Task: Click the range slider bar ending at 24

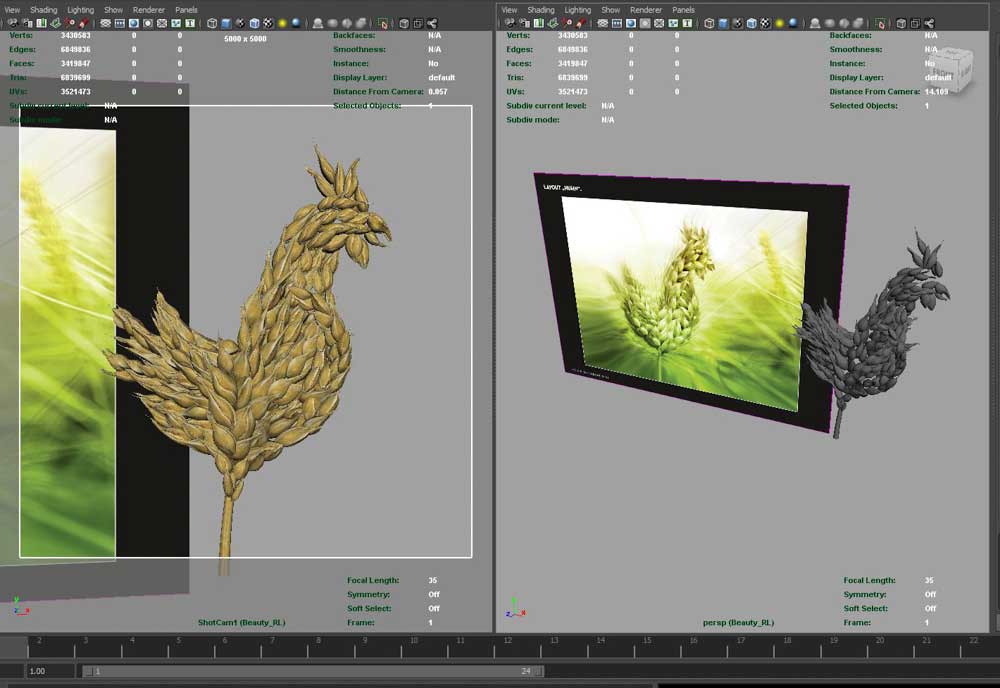Action: coord(310,671)
